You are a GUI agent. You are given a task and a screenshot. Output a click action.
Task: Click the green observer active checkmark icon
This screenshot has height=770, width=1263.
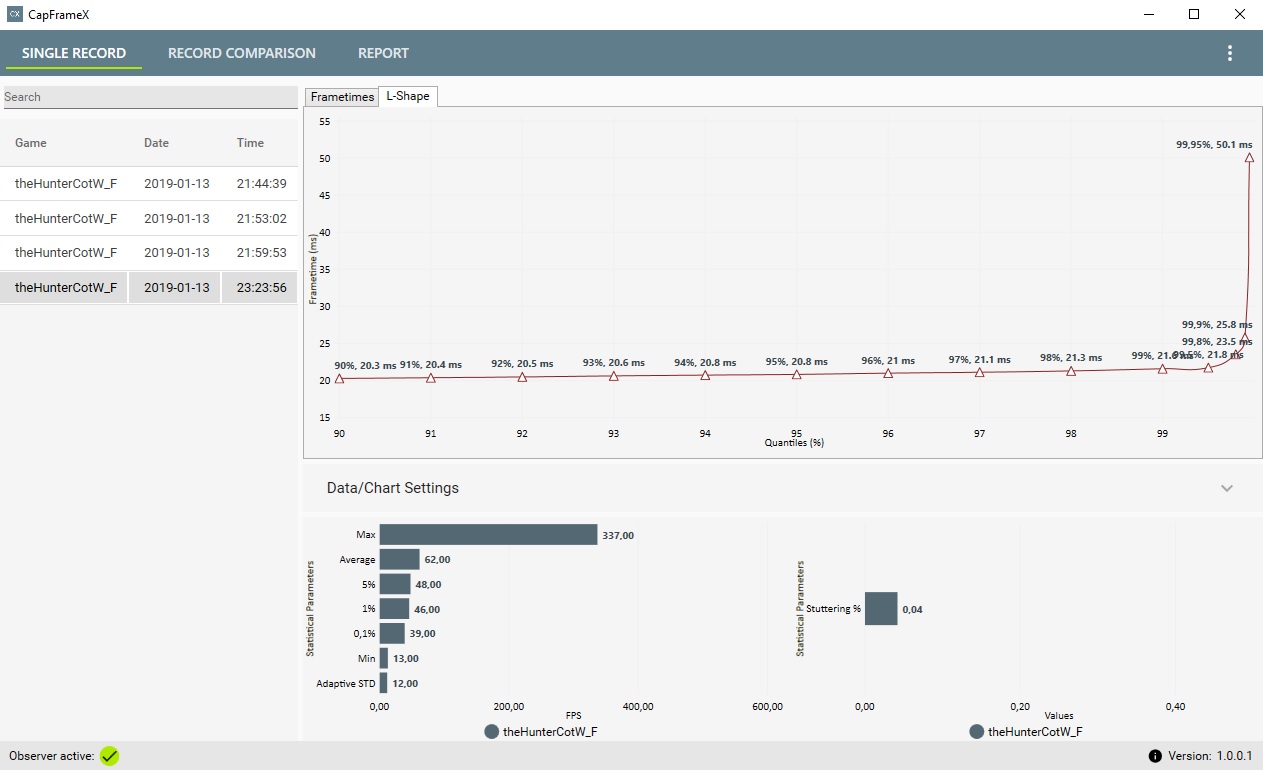point(110,756)
